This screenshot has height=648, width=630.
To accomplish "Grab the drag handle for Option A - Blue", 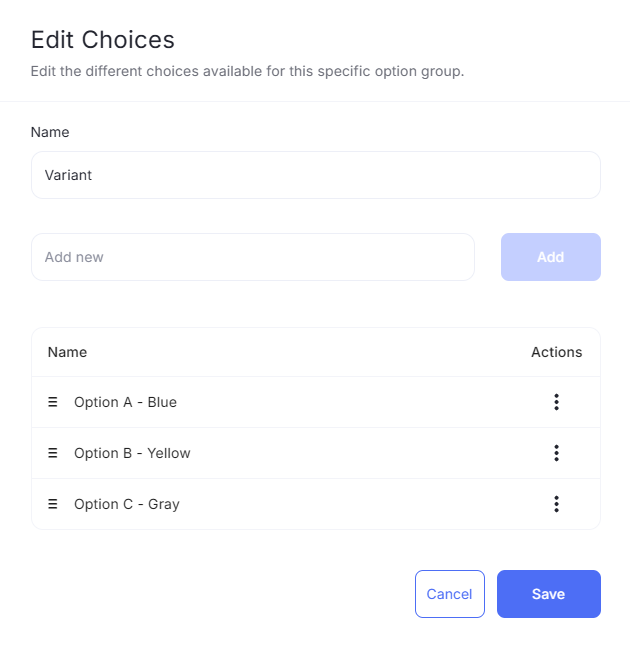I will (x=52, y=402).
